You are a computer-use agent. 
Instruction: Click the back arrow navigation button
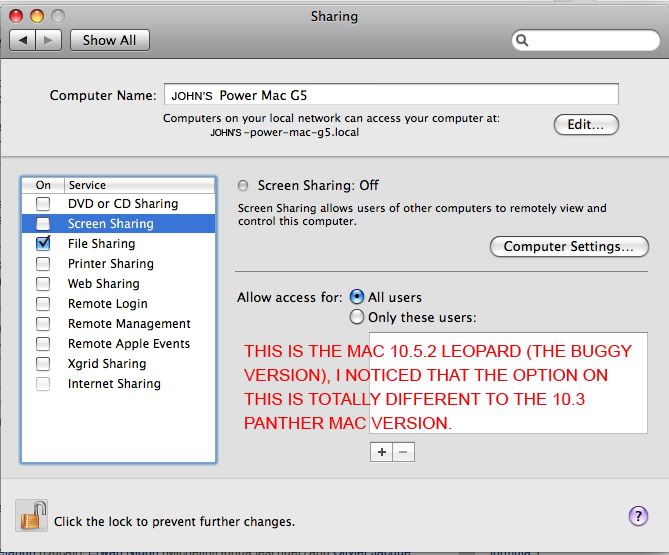(x=23, y=40)
